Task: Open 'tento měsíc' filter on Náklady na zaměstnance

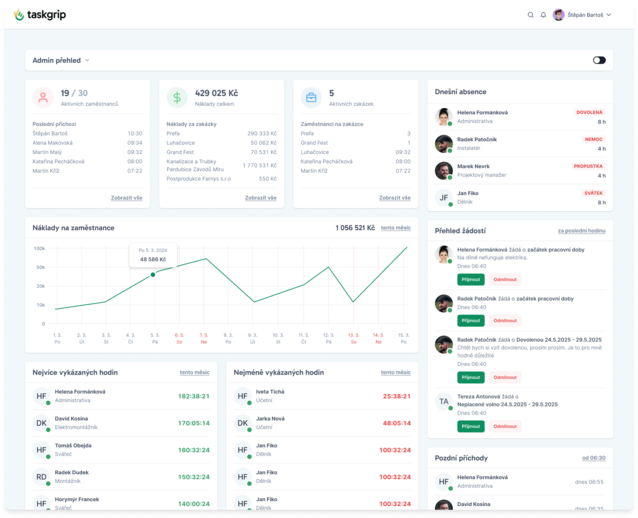Action: tap(394, 227)
